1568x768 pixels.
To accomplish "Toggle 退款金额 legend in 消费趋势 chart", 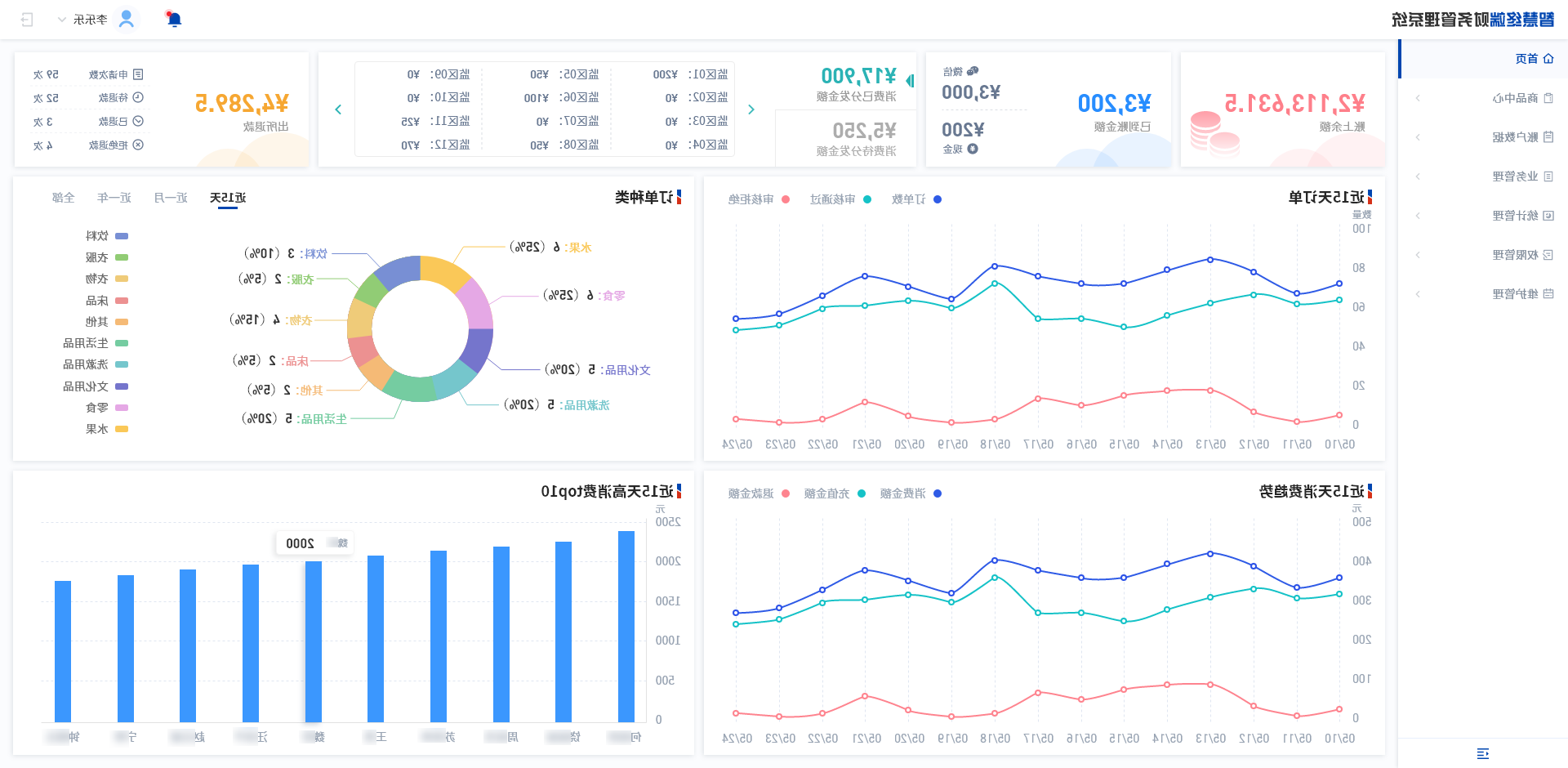I will [x=759, y=493].
